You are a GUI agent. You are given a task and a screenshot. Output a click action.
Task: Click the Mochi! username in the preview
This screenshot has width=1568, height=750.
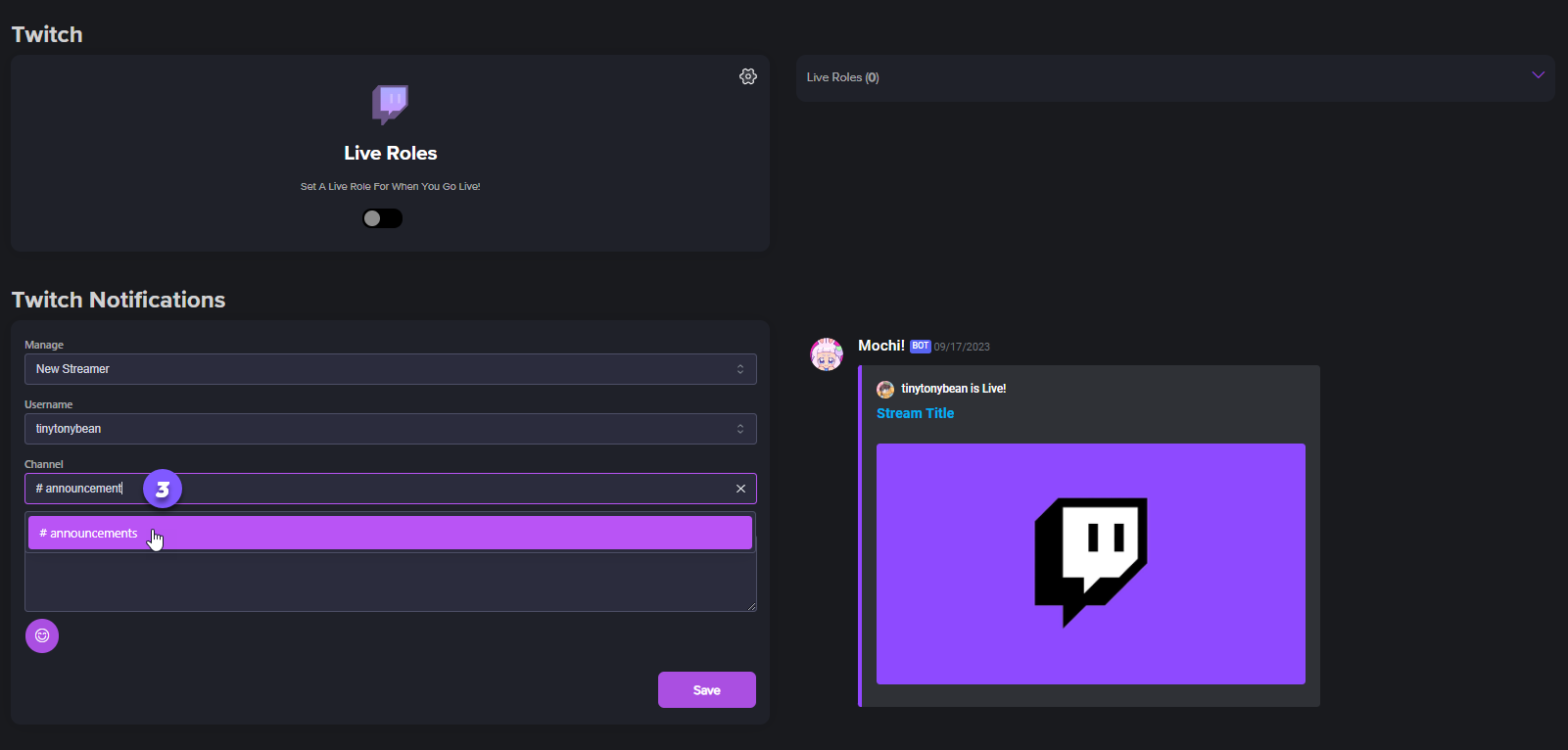pos(880,346)
